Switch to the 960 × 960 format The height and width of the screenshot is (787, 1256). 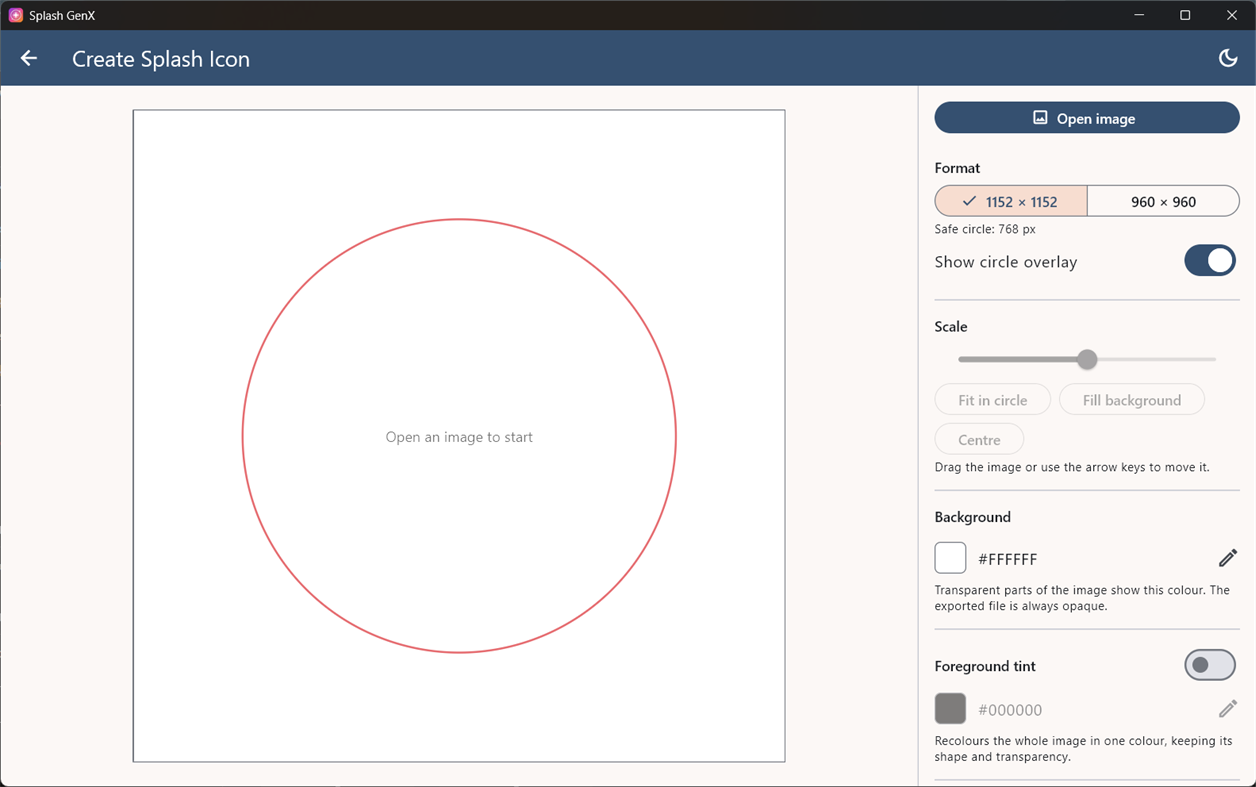[x=1163, y=201]
